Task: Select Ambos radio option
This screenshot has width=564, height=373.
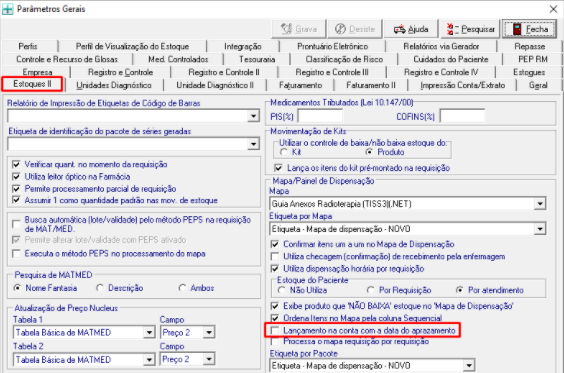Action: 182,288
